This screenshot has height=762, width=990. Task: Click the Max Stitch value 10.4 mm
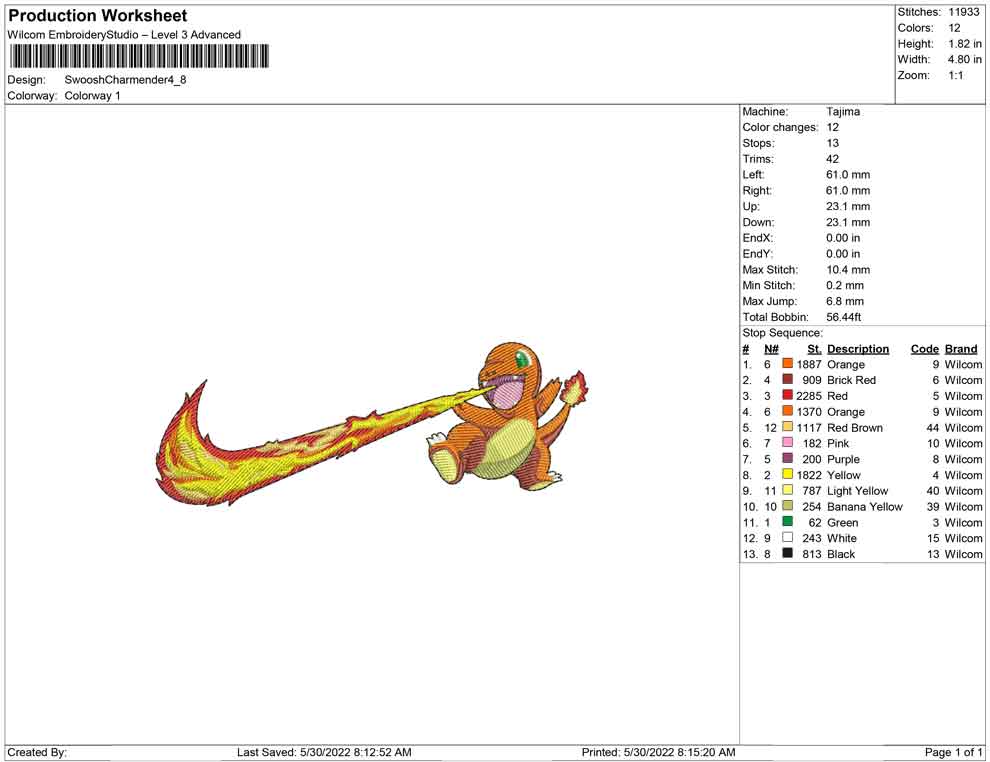coord(848,270)
